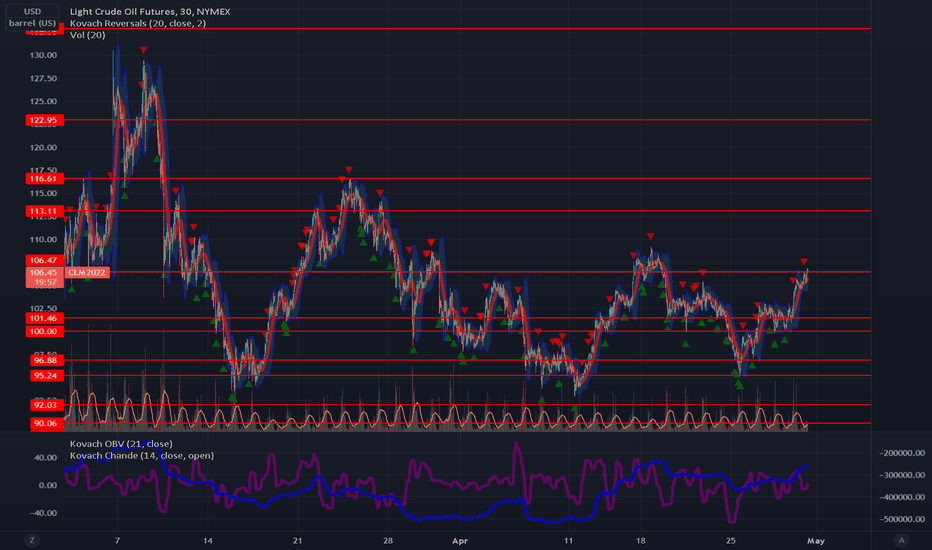Click the 122.95 horizontal line price label
The image size is (932, 550).
44,120
